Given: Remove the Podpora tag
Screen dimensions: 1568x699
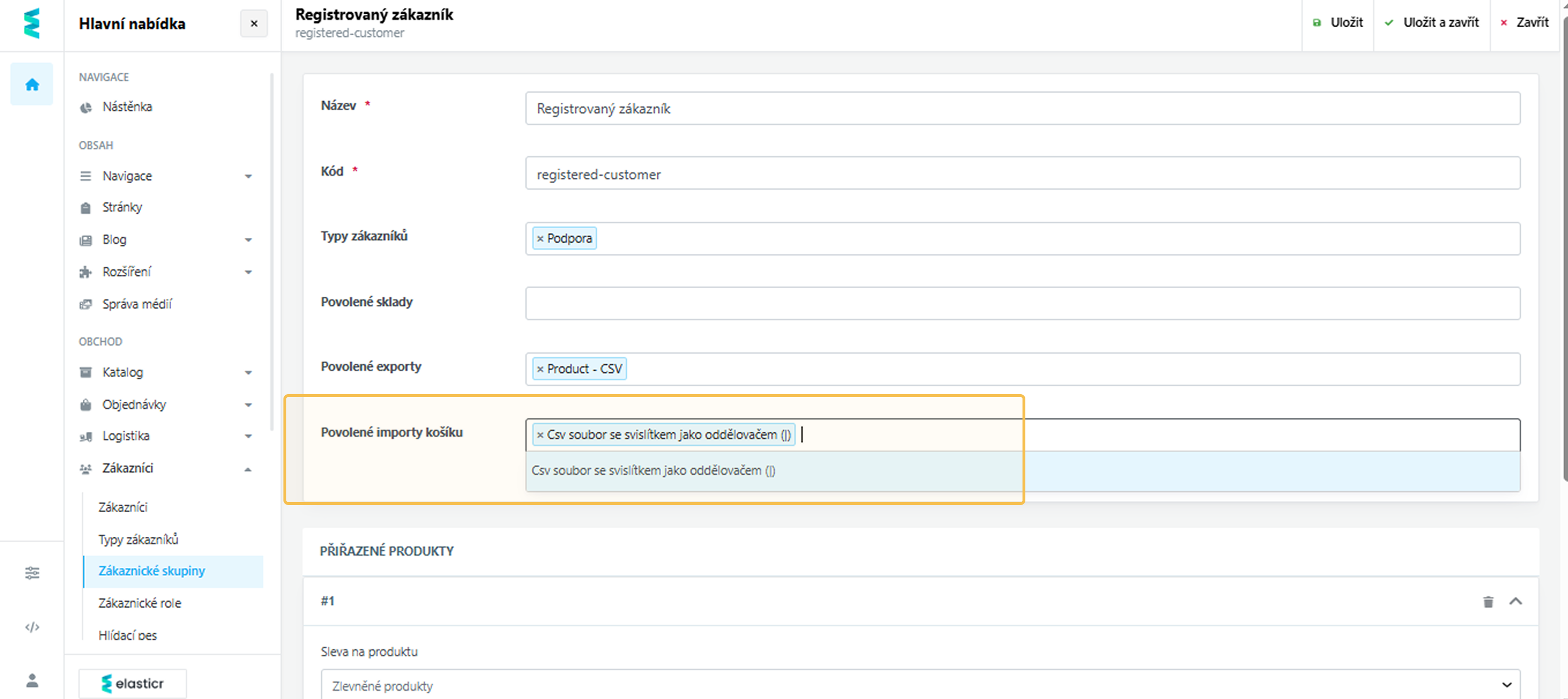Looking at the screenshot, I should point(540,239).
